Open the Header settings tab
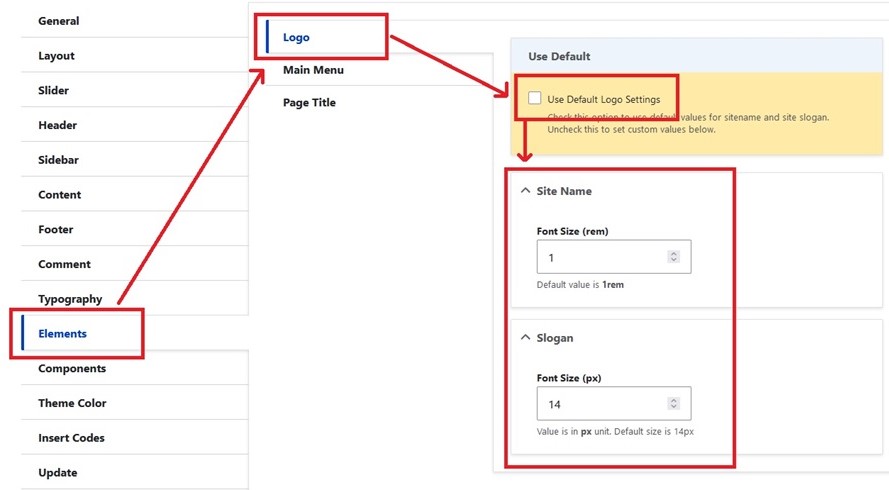 click(x=57, y=125)
